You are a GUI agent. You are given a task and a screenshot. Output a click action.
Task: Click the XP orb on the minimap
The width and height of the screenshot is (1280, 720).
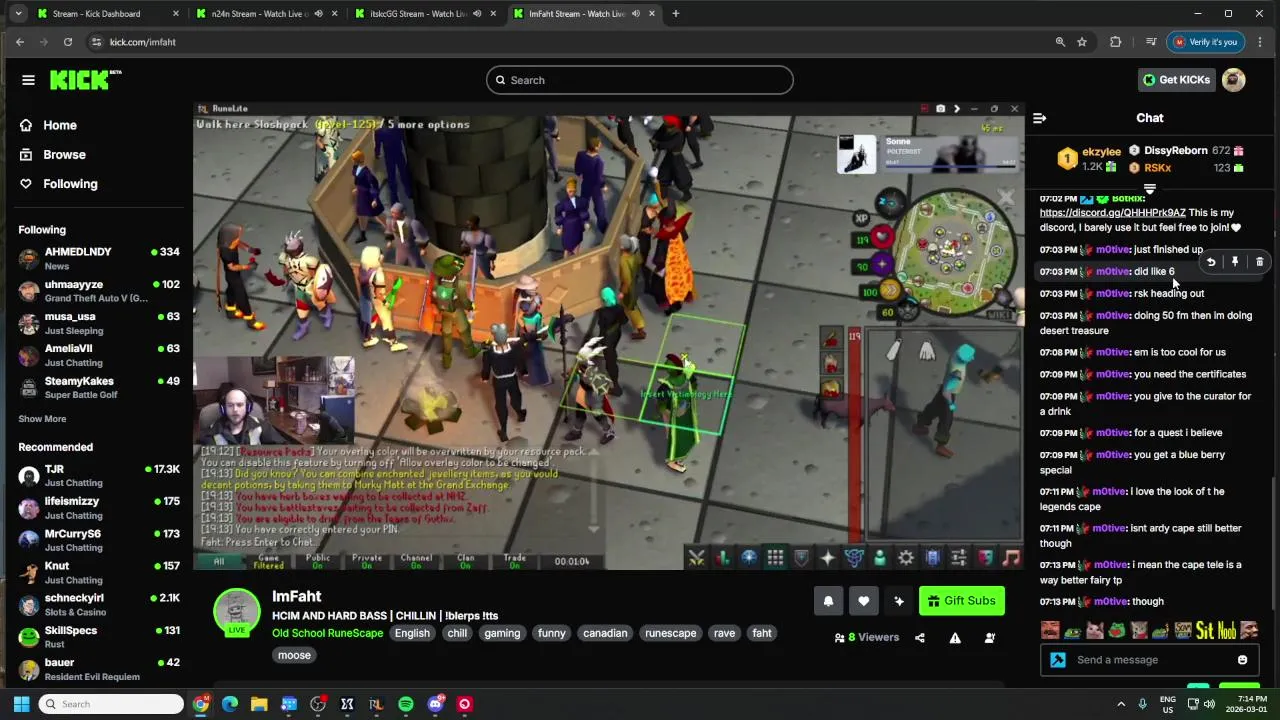[862, 217]
